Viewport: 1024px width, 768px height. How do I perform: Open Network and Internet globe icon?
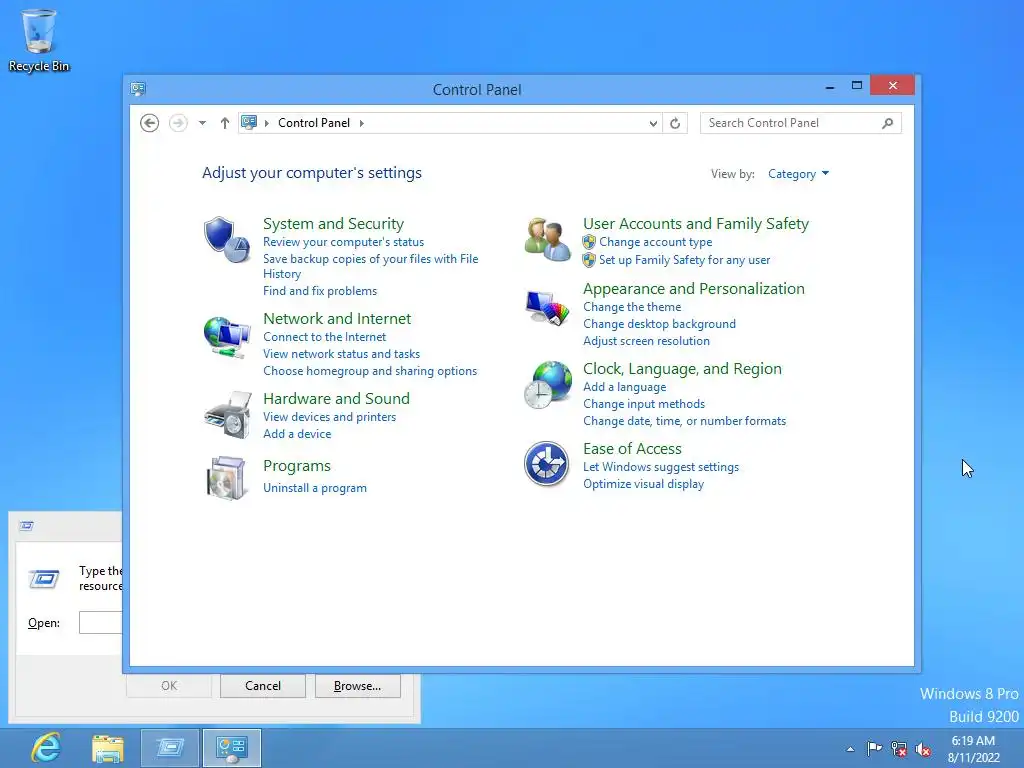point(226,337)
